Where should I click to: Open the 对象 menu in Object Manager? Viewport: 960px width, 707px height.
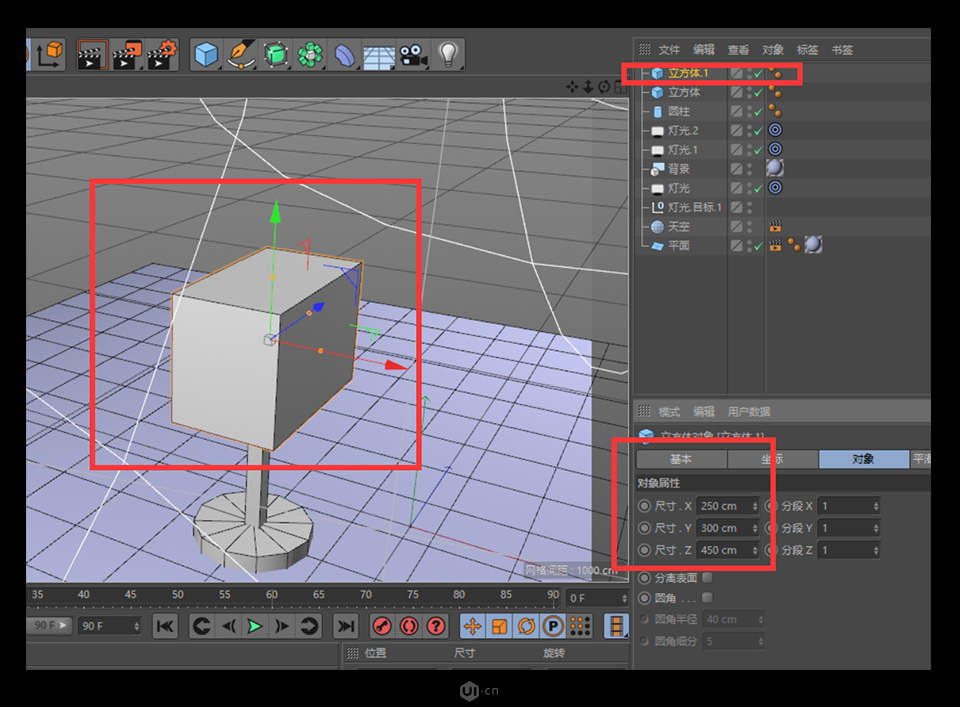point(772,49)
